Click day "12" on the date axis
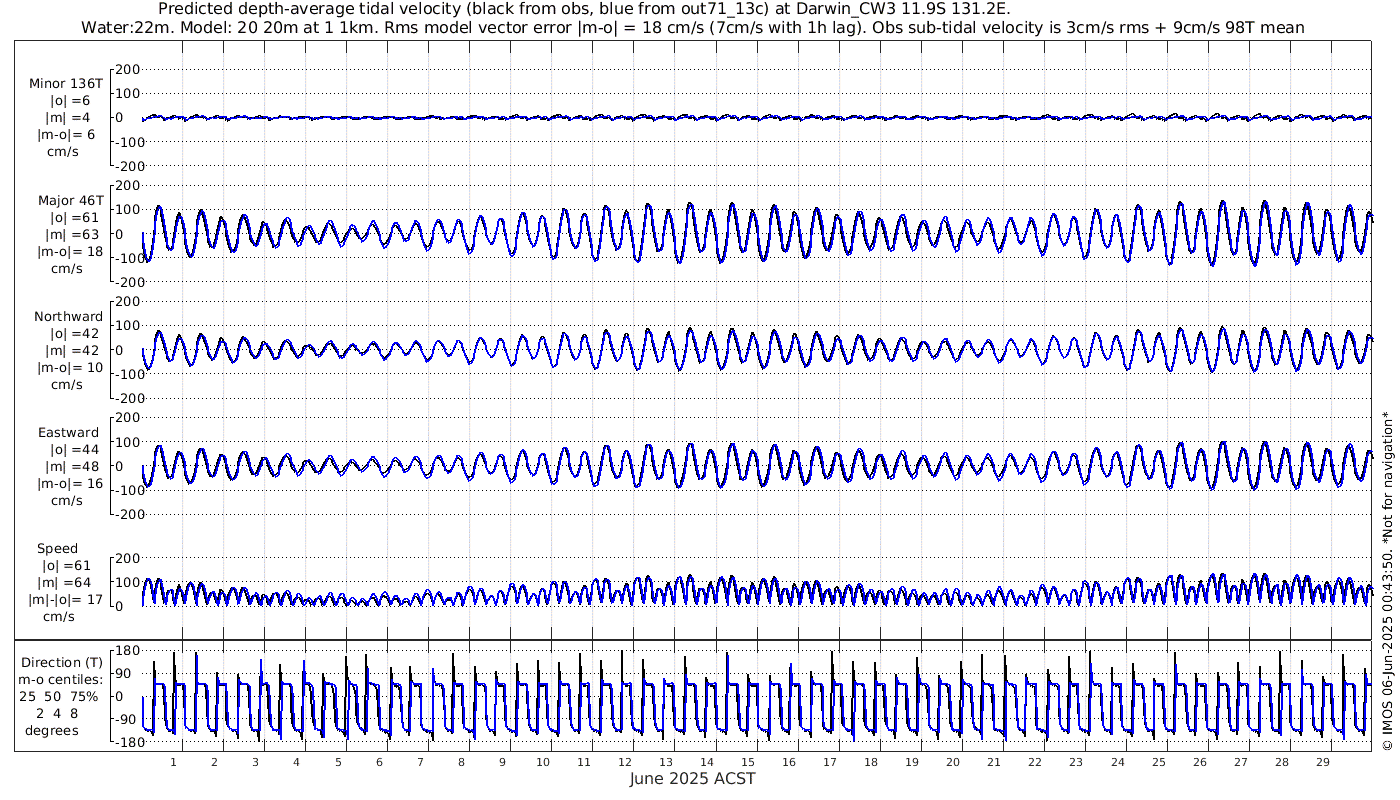 point(625,762)
